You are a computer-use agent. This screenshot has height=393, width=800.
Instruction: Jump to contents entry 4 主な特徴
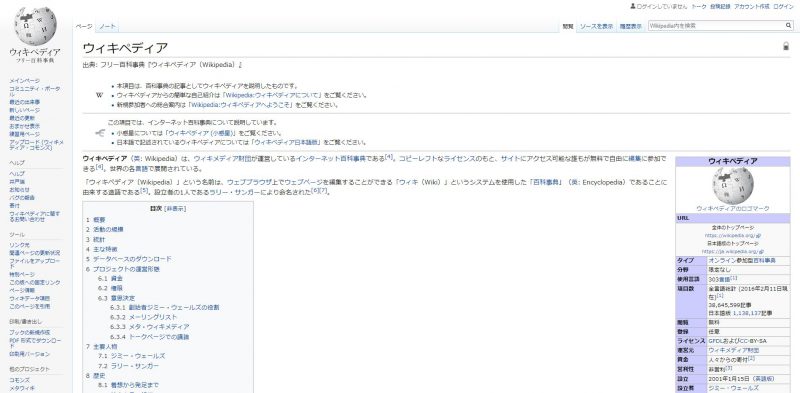pyautogui.click(x=102, y=249)
